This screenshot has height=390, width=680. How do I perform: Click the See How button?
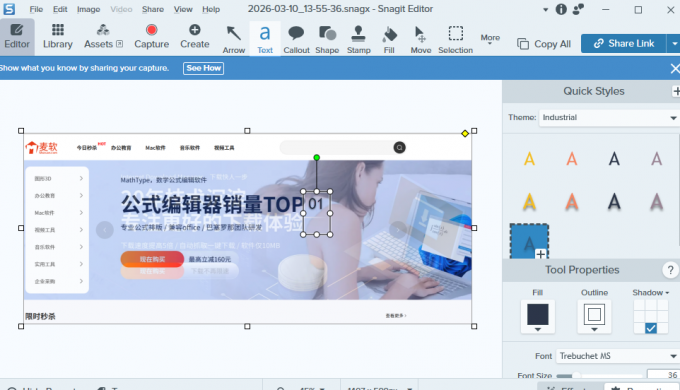tap(203, 68)
